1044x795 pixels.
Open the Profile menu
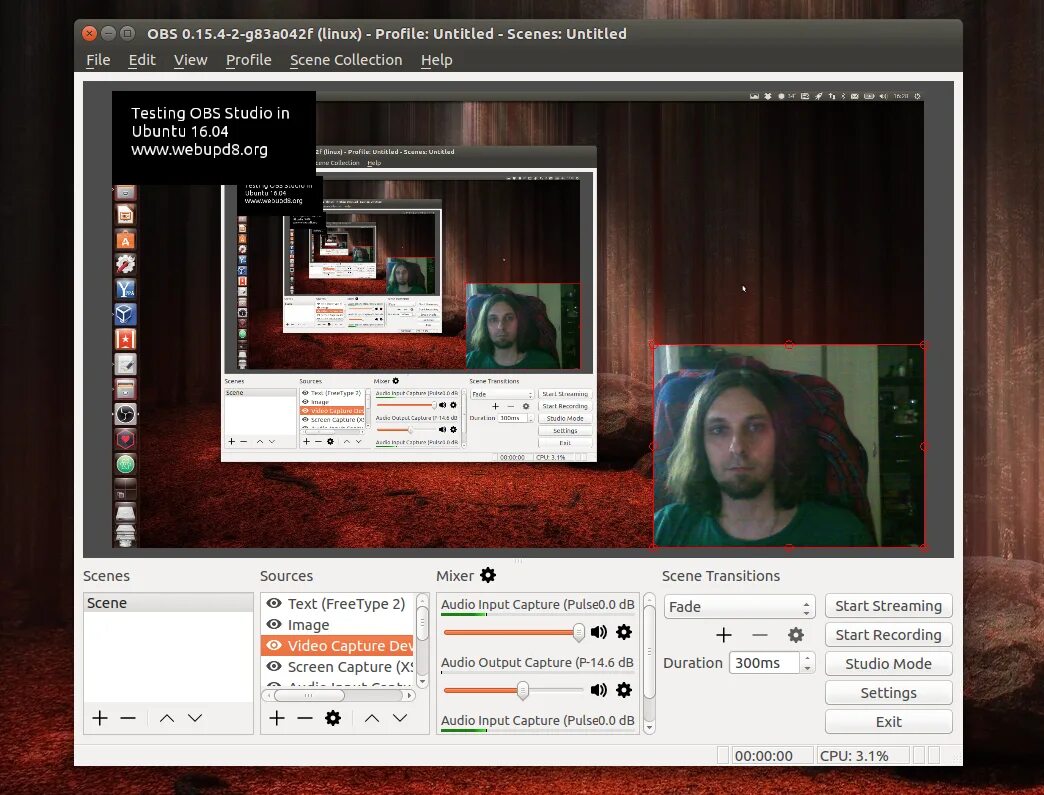pyautogui.click(x=248, y=60)
